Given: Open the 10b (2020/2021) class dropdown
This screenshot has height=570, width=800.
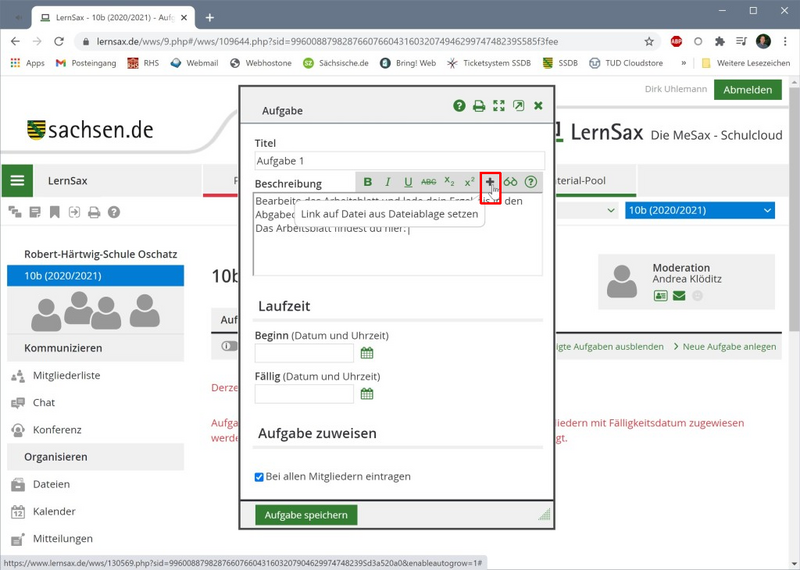Looking at the screenshot, I should (700, 210).
